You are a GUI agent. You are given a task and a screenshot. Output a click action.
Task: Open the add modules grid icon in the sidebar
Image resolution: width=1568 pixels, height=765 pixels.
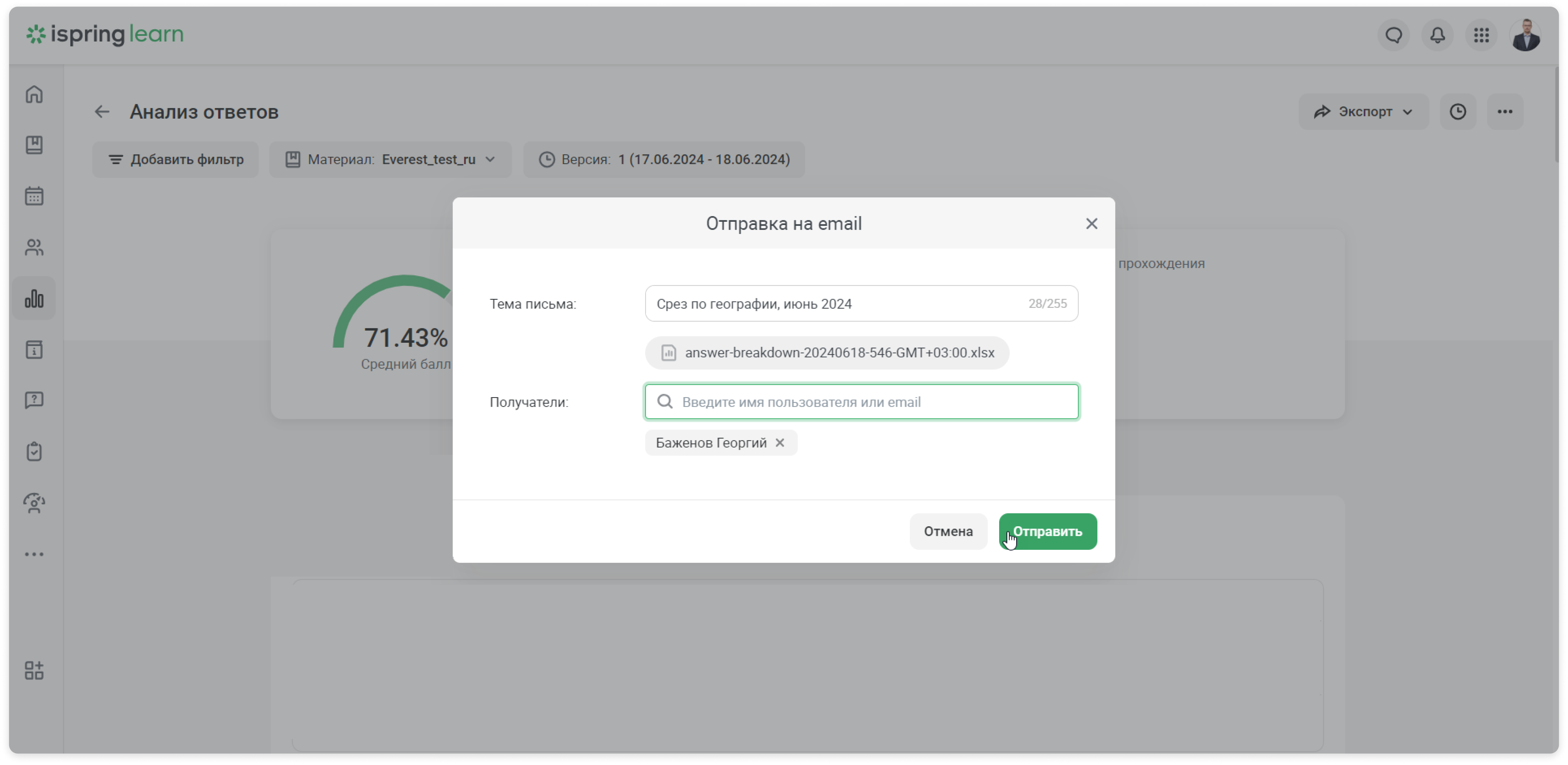click(34, 670)
